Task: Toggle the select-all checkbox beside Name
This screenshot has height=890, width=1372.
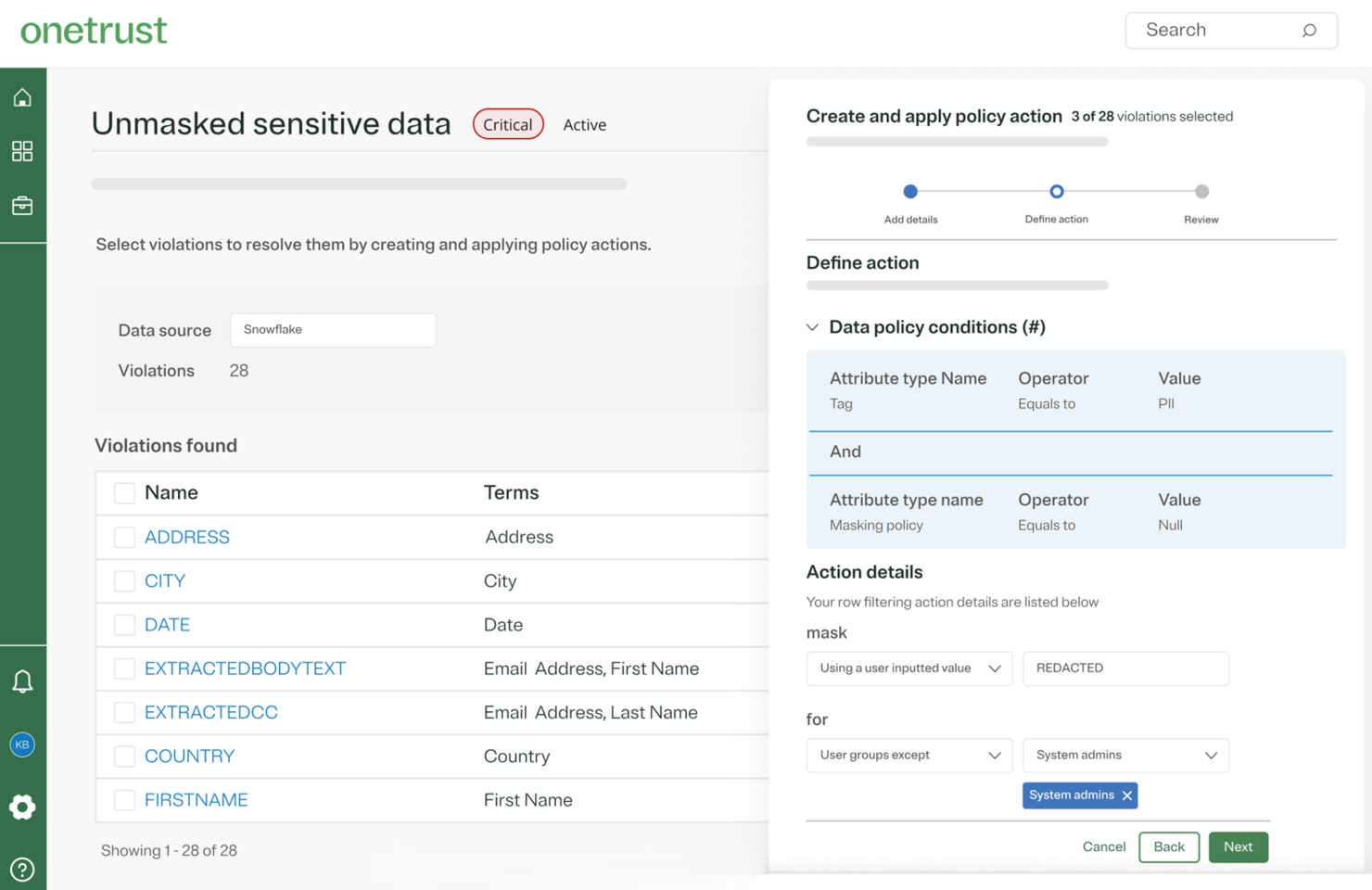Action: (124, 493)
